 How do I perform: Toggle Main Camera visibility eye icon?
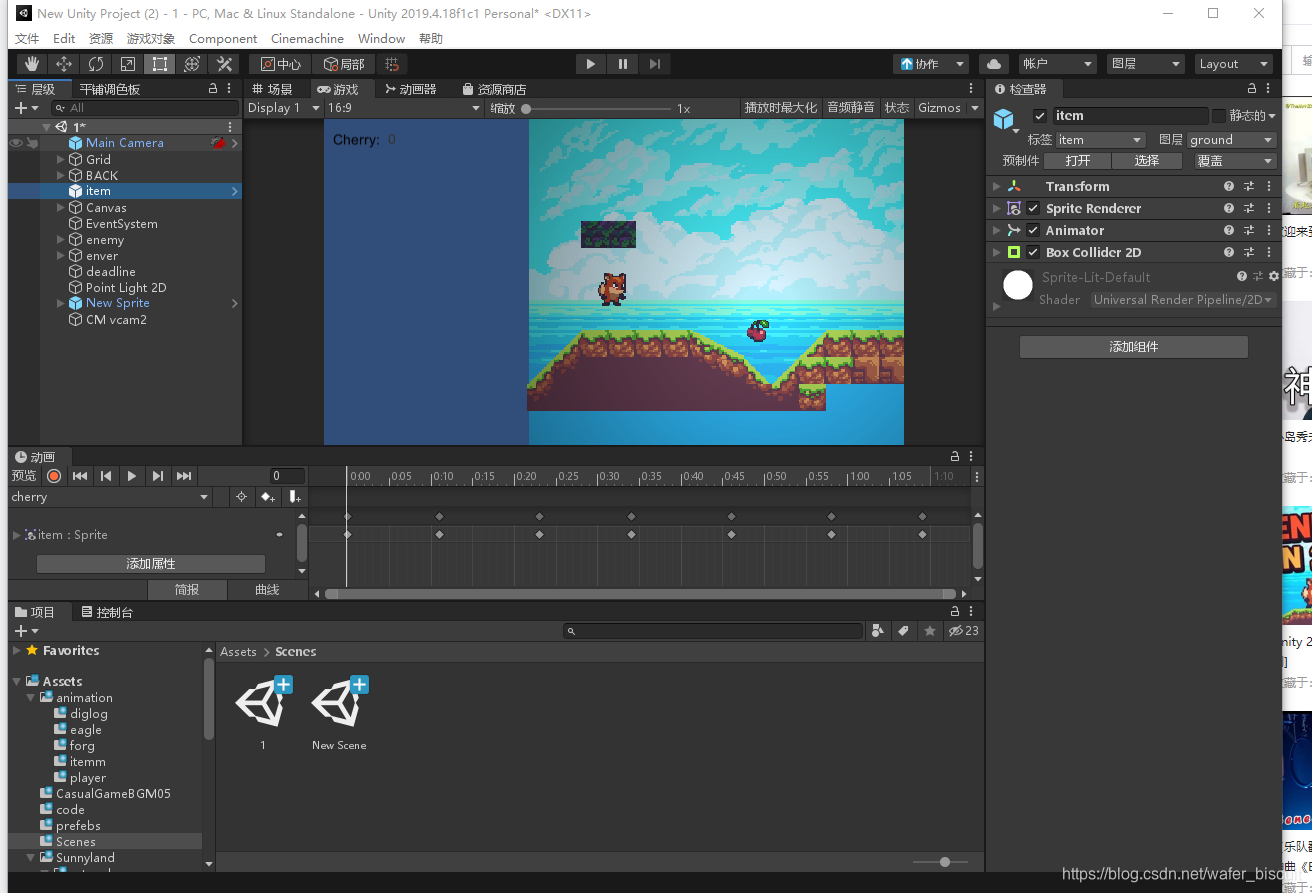[x=16, y=143]
